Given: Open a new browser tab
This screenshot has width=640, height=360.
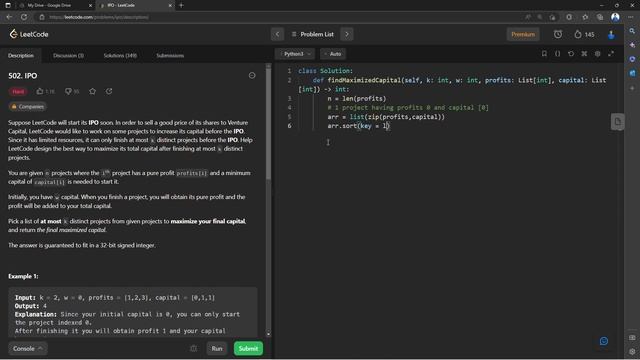Looking at the screenshot, I should 181,5.
